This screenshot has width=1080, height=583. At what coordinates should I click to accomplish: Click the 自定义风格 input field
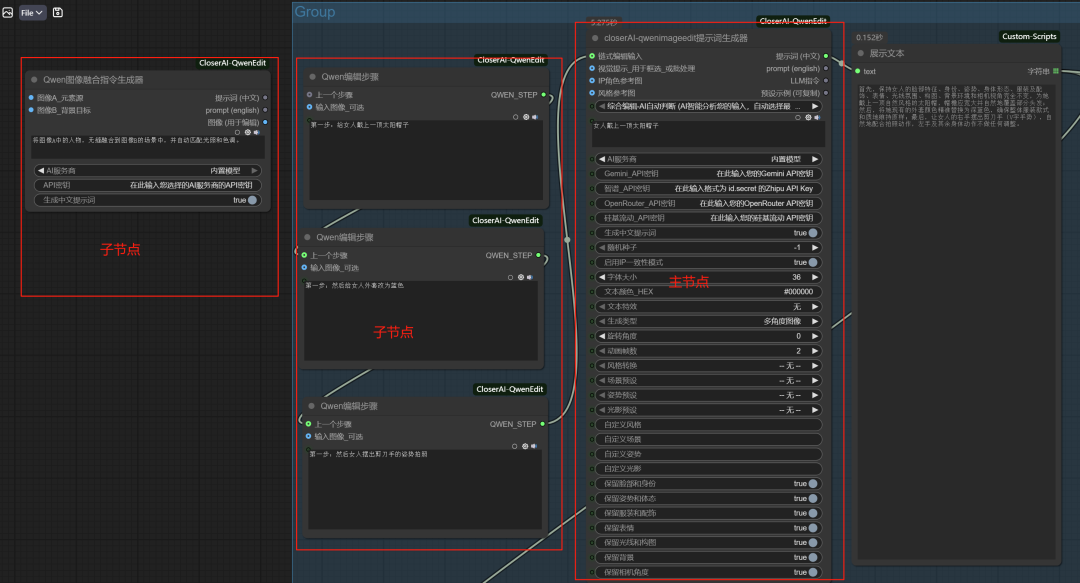(708, 425)
